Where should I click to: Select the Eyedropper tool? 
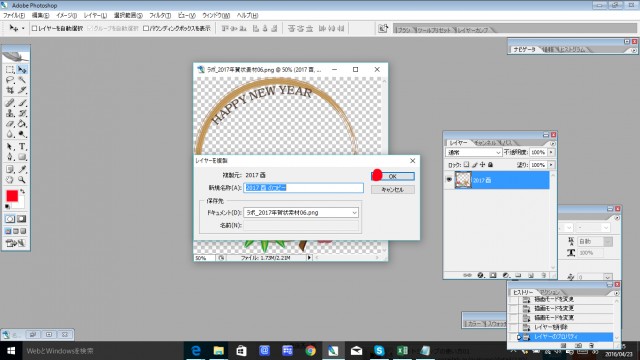pyautogui.click(x=22, y=169)
